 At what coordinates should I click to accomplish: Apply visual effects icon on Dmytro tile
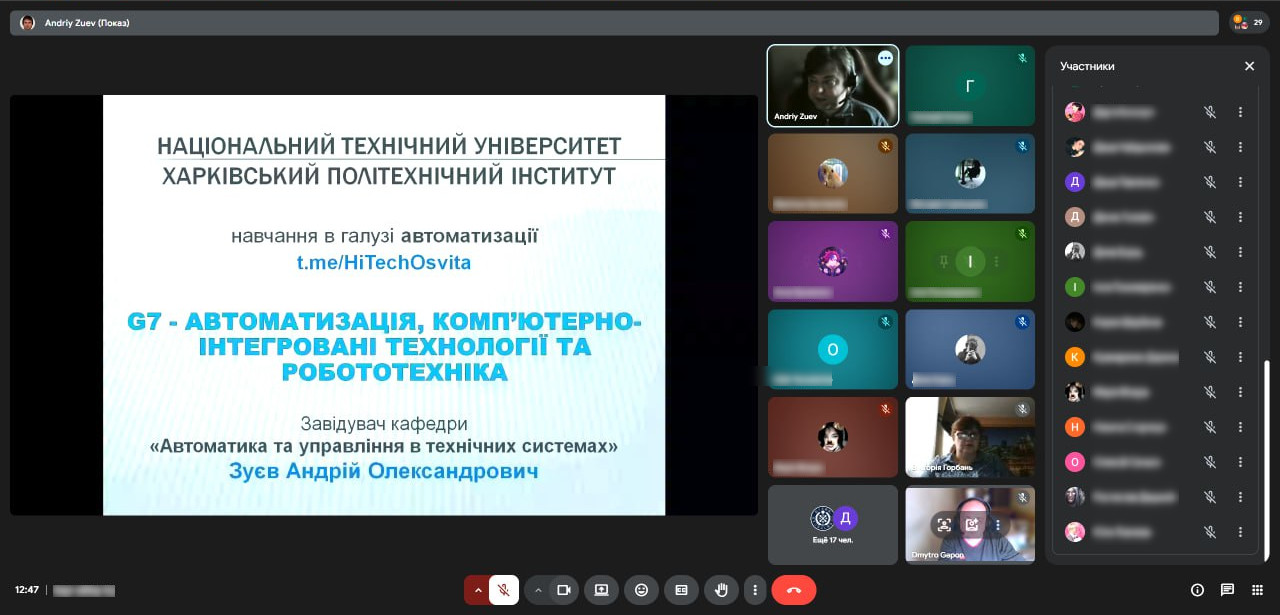tap(971, 524)
